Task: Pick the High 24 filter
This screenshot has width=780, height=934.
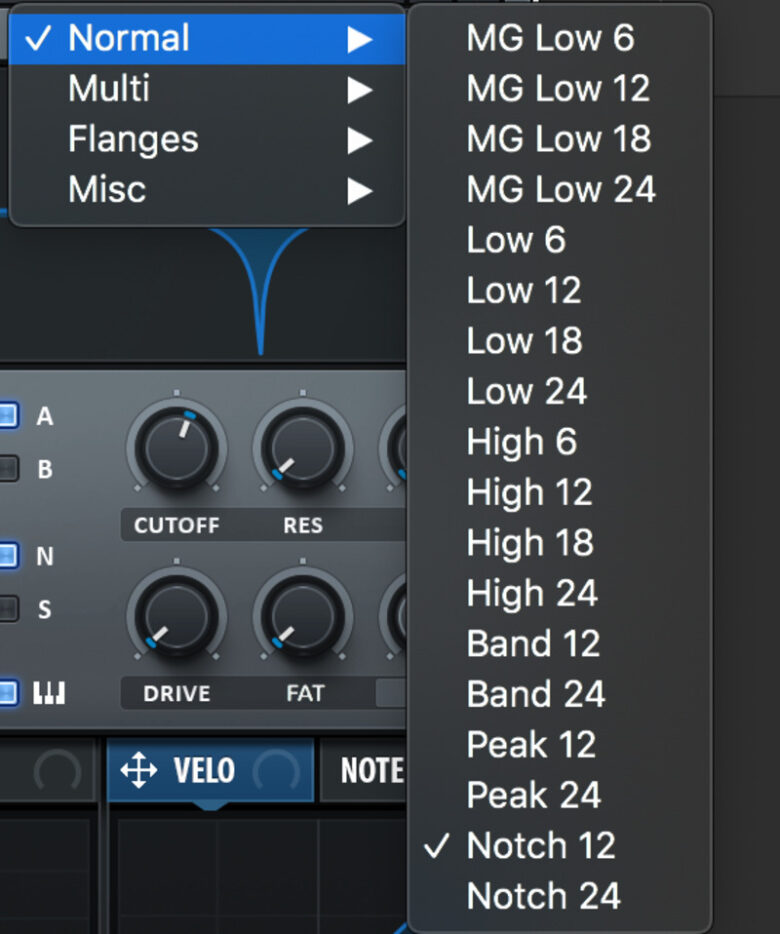Action: tap(560, 593)
